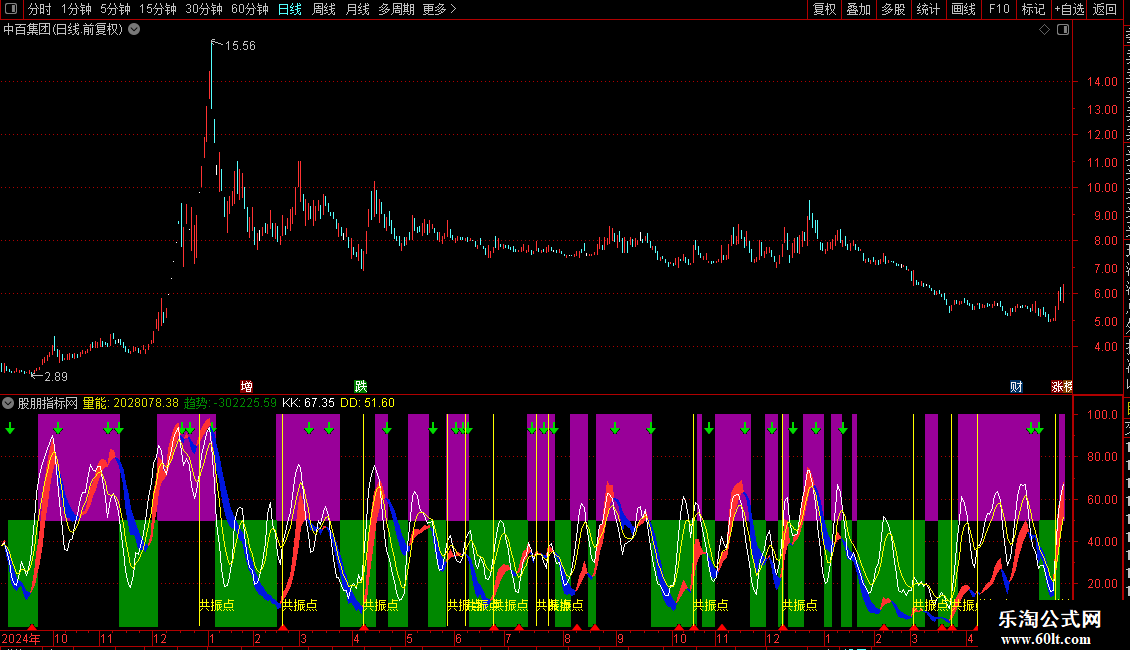
Task: Open the 统计 statistics tool
Action: pyautogui.click(x=928, y=9)
